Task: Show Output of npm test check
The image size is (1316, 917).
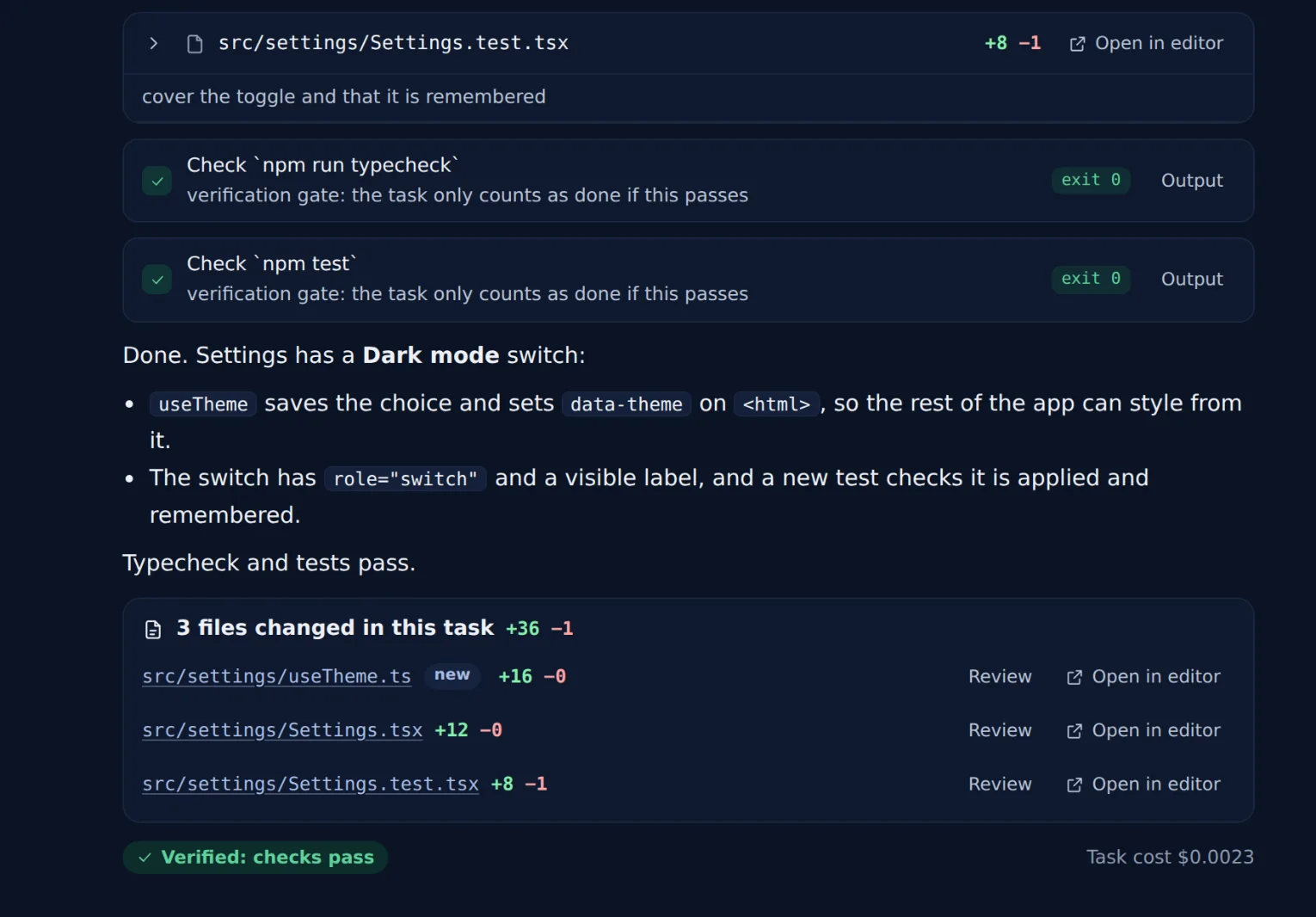Action: tap(1191, 279)
